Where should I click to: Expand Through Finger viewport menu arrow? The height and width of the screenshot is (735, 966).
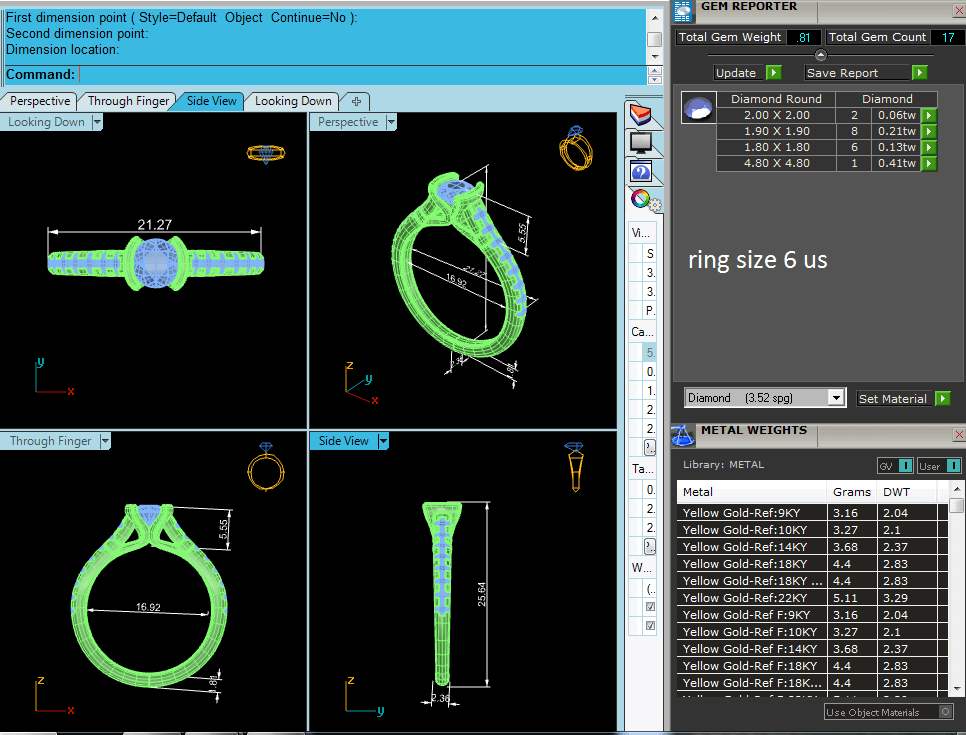coord(104,441)
